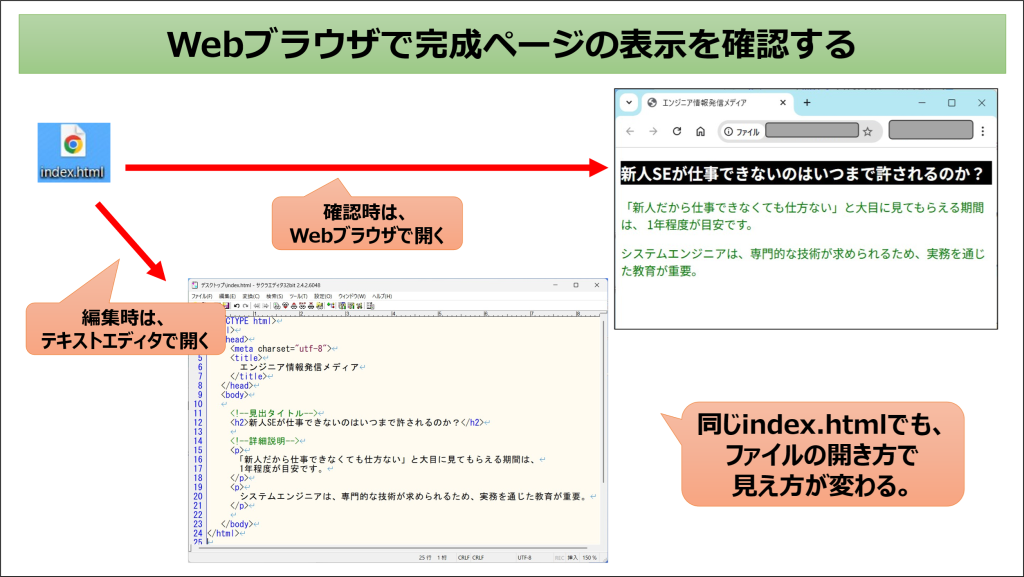The image size is (1024, 577).
Task: Click the browser forward arrow
Action: [653, 131]
